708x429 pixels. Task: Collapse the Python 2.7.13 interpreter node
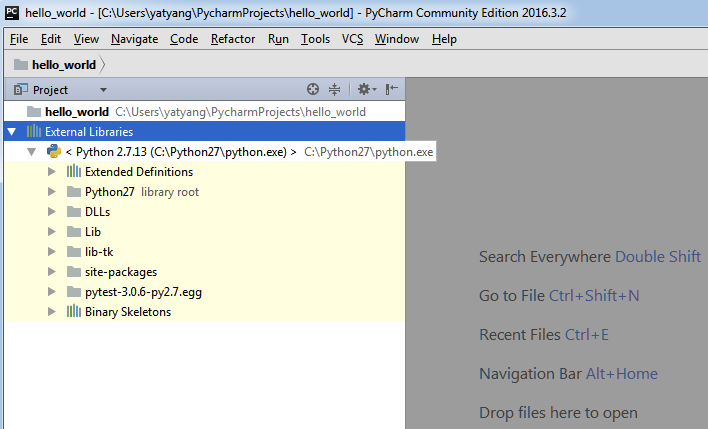[32, 152]
